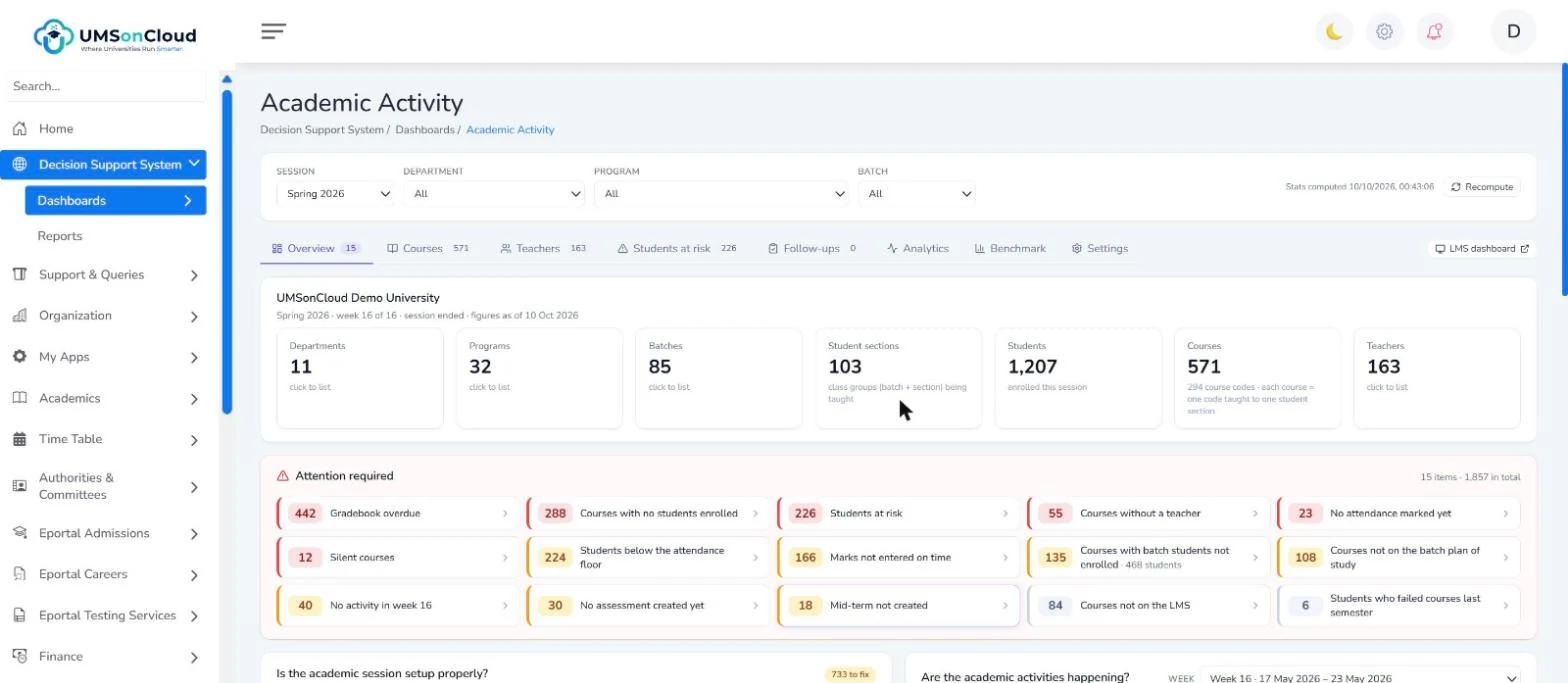Viewport: 1568px width, 683px height.
Task: Open the settings gear icon in header
Action: click(x=1384, y=31)
